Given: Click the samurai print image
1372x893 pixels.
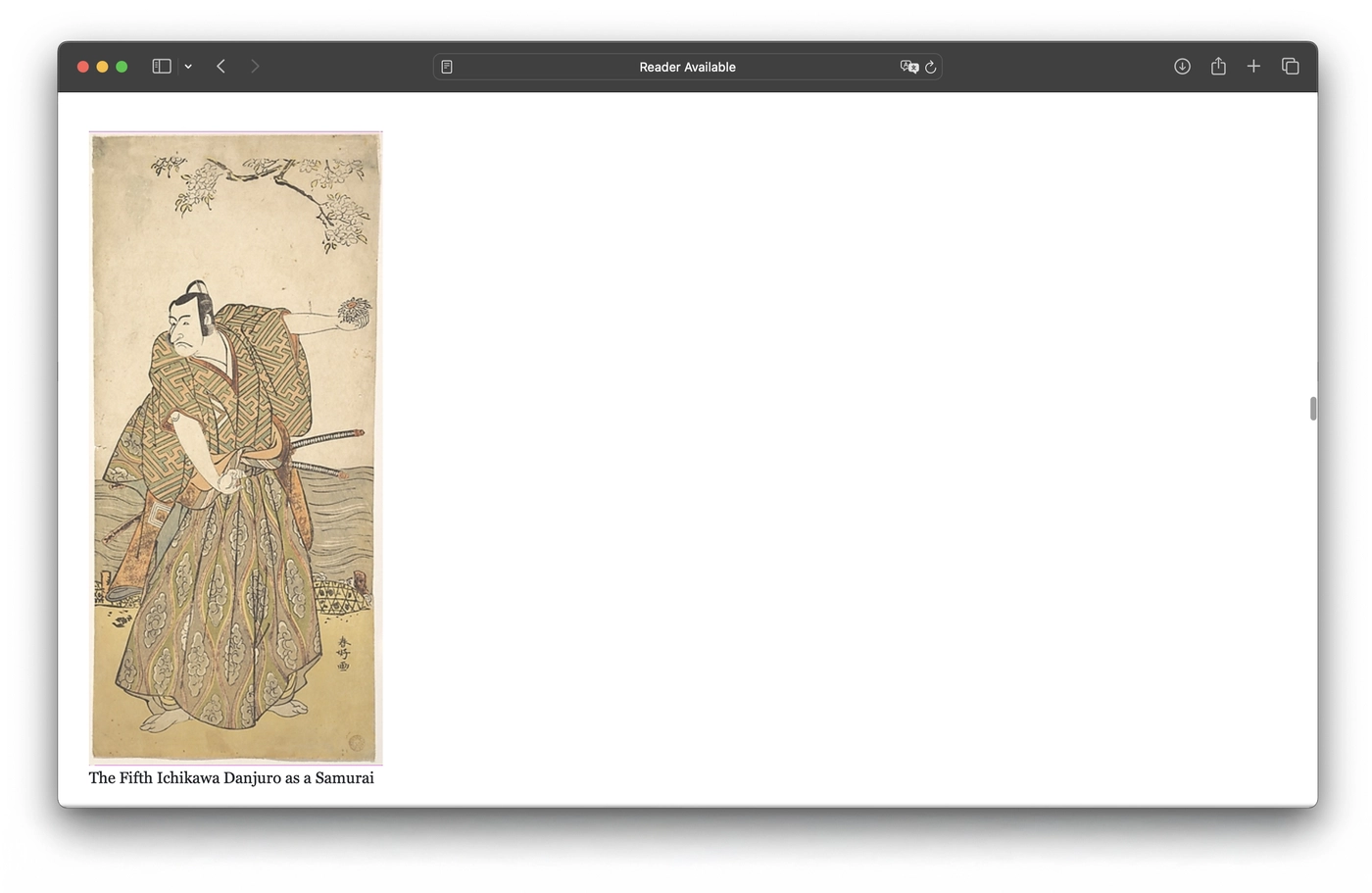Looking at the screenshot, I should coord(235,446).
